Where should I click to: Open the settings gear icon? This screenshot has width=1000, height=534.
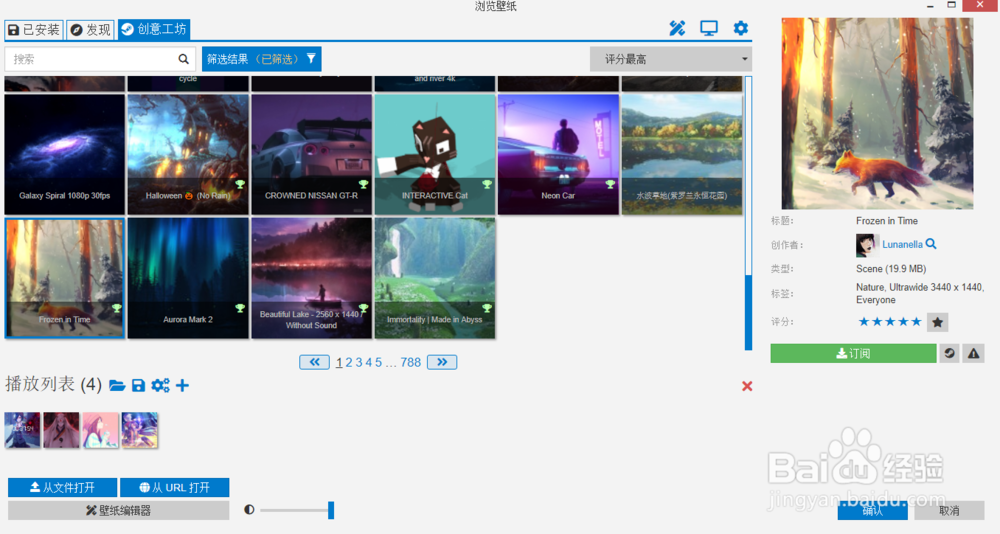click(740, 28)
